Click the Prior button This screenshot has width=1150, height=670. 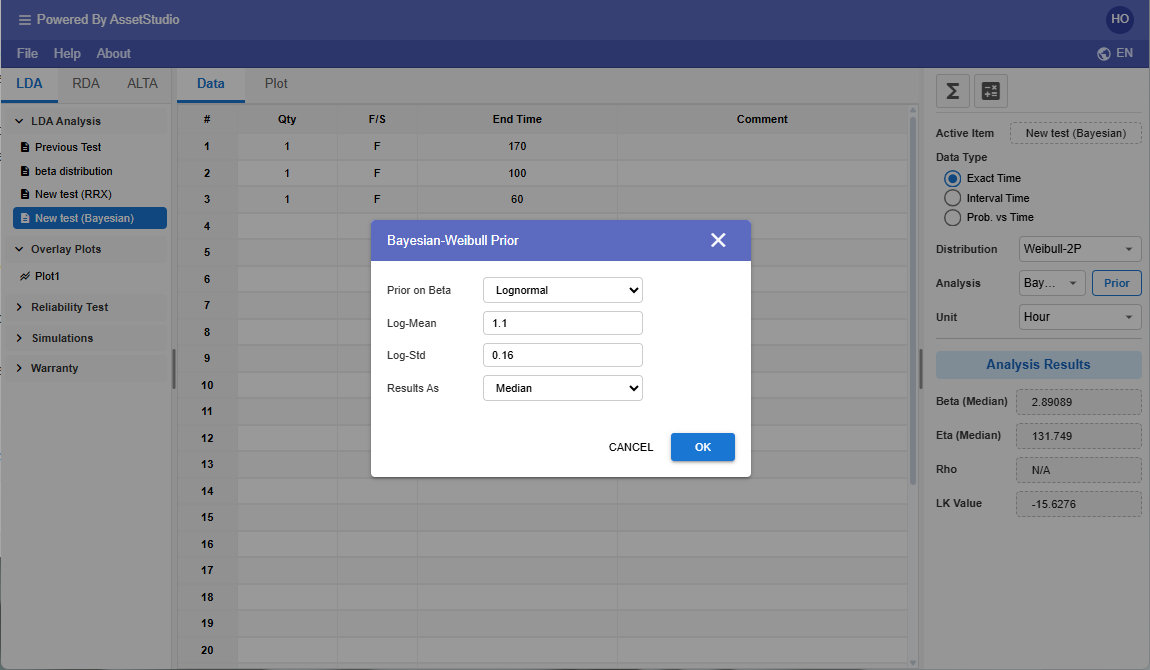1116,283
